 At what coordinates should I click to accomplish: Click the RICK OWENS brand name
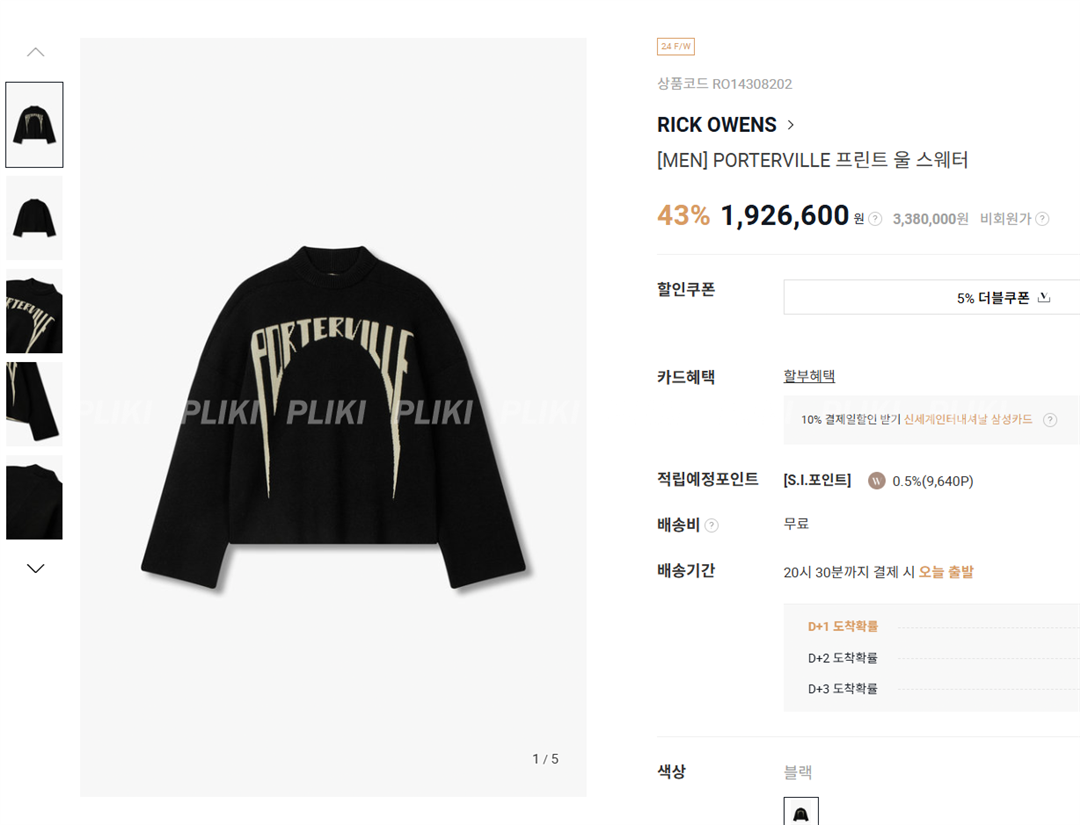coord(716,125)
